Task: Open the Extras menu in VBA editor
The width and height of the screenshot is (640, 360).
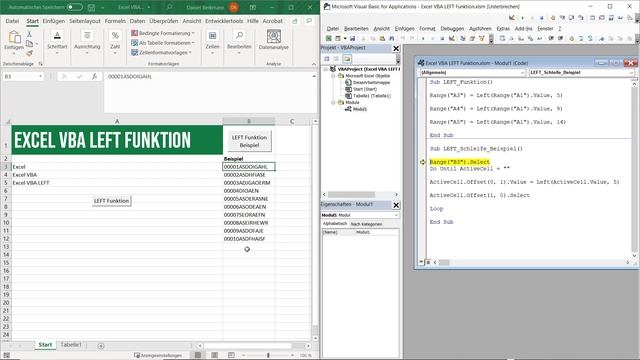Action: [x=503, y=29]
